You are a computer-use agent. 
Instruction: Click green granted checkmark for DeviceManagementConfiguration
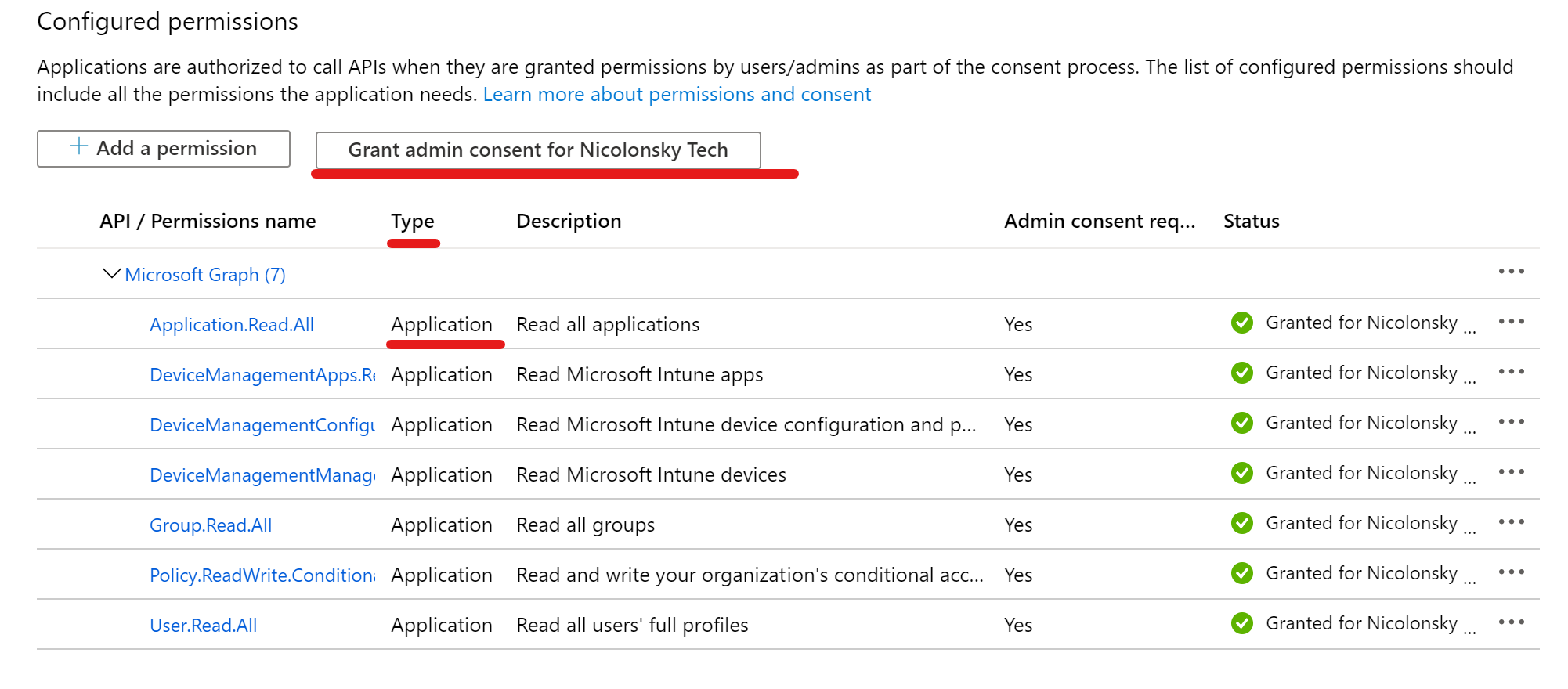1241,423
